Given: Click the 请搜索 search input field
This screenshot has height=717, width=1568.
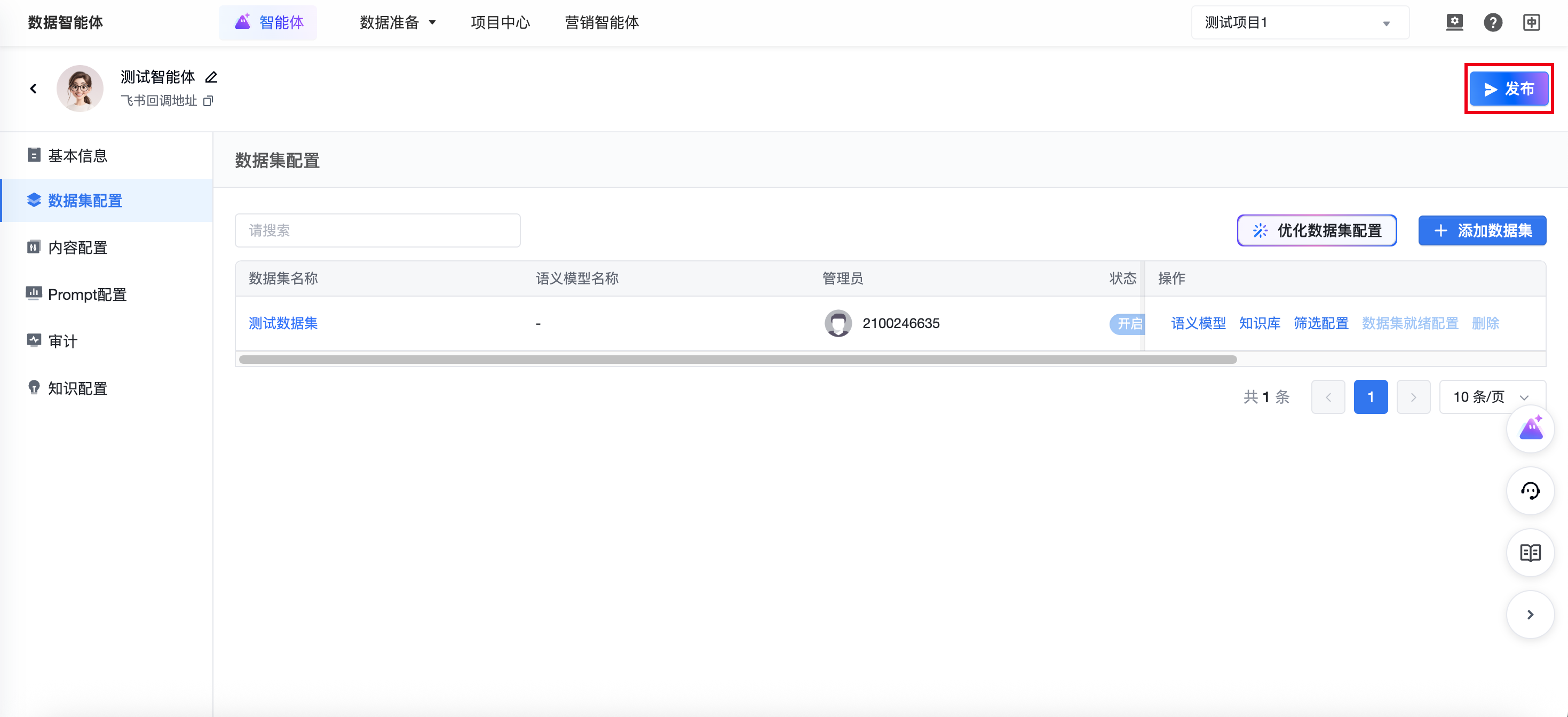Looking at the screenshot, I should [377, 230].
